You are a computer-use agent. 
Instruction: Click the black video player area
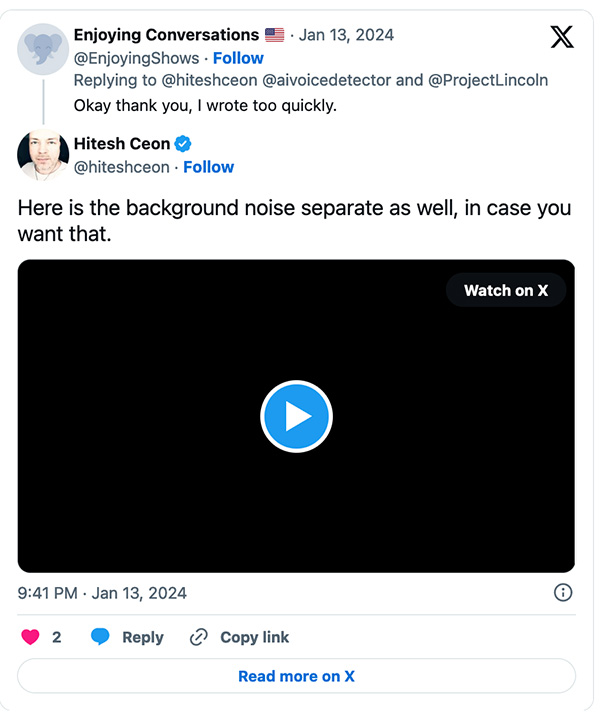pyautogui.click(x=296, y=480)
